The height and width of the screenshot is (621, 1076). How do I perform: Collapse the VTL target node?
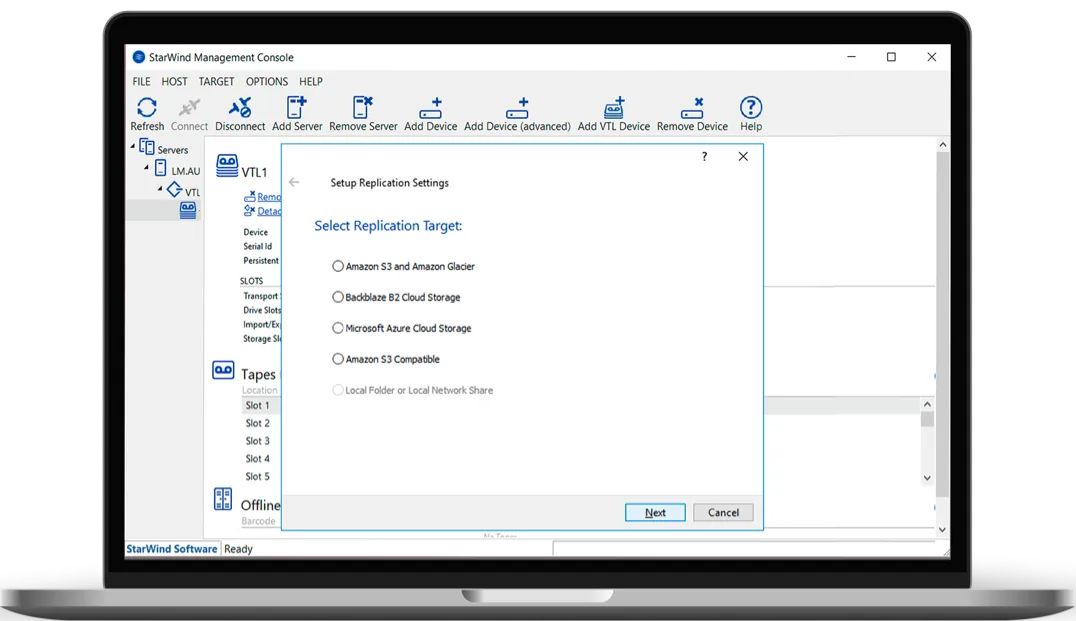tap(160, 188)
